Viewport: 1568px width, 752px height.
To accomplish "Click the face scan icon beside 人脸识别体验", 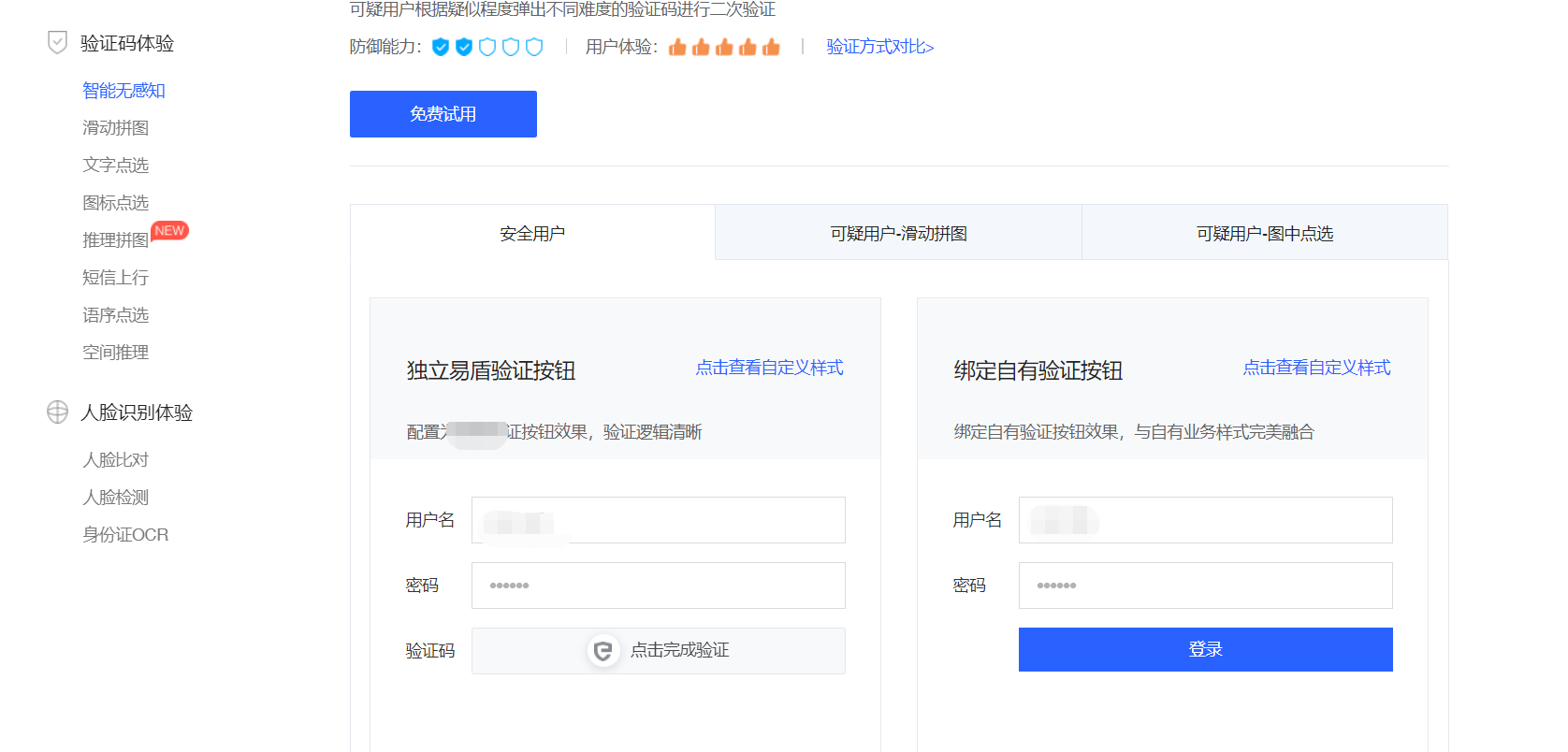I will point(57,412).
